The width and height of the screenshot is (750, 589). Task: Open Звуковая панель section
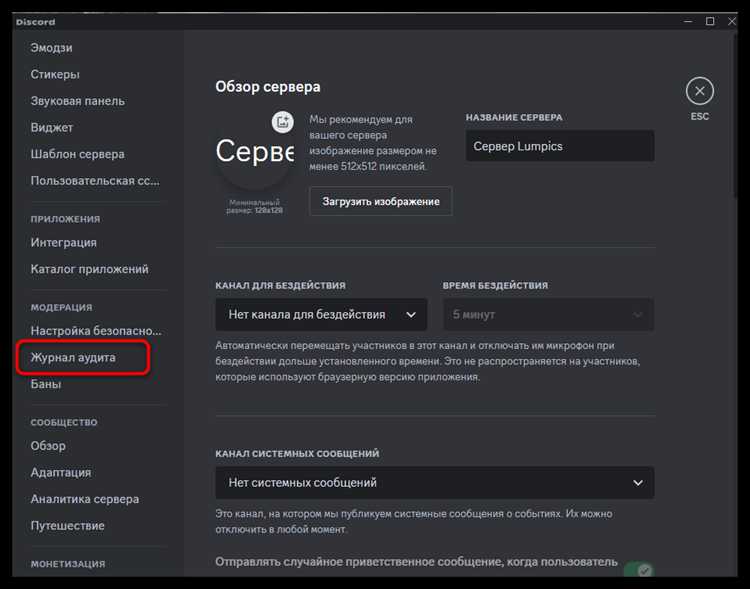[77, 101]
